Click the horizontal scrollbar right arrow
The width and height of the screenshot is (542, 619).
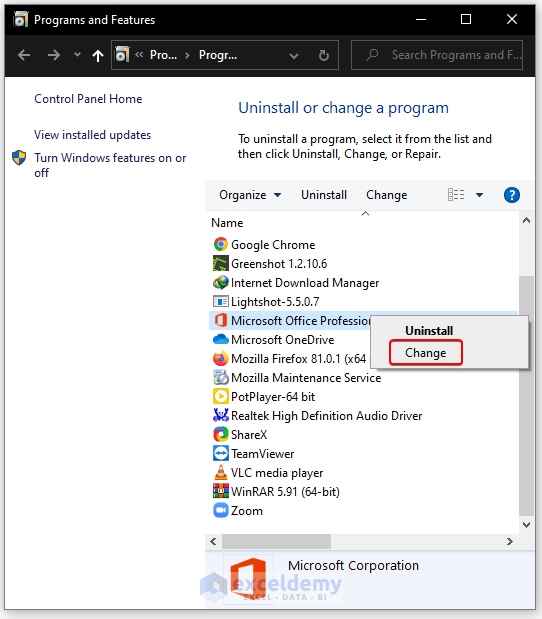[x=510, y=541]
